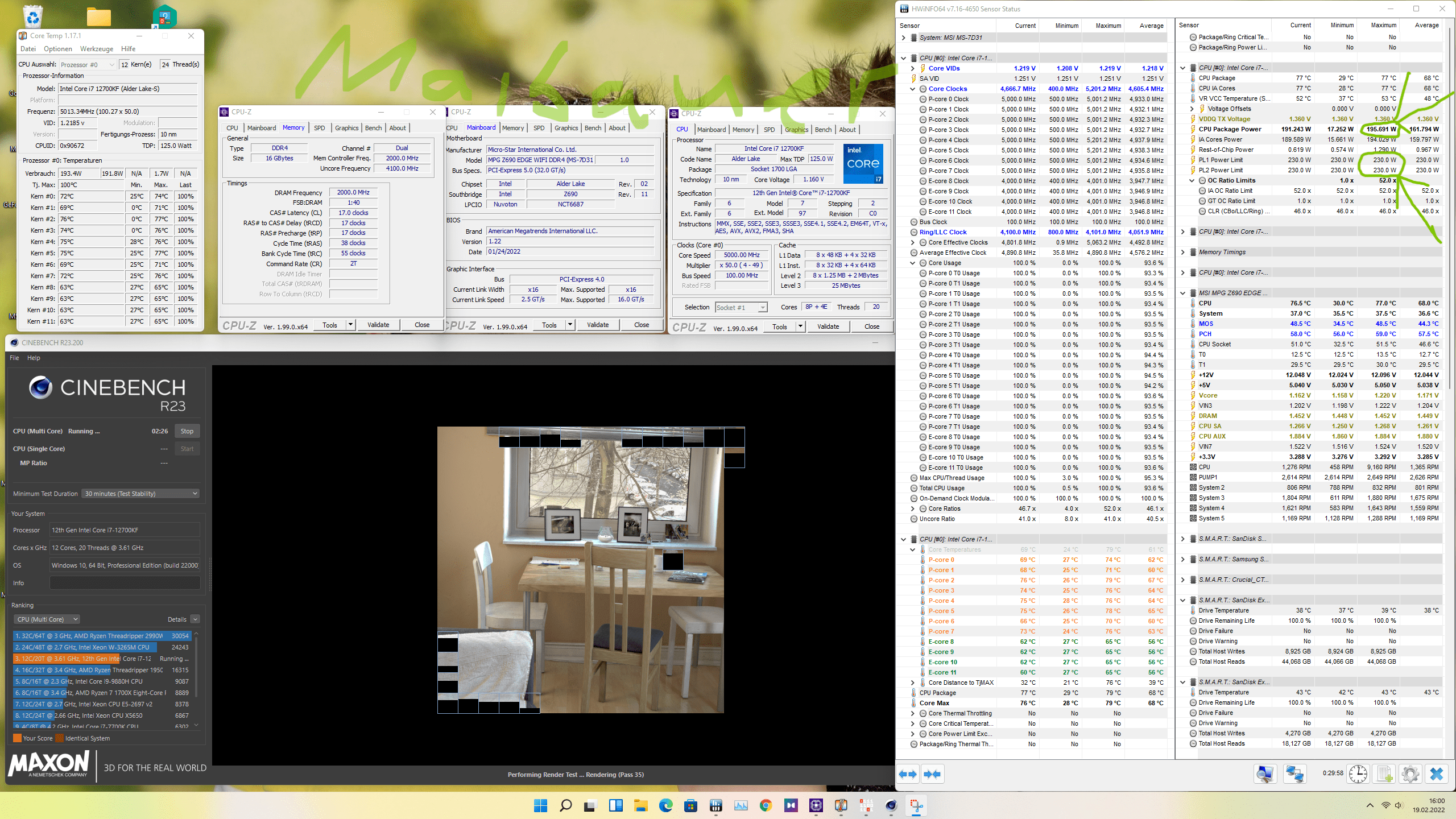
Task: Expand Core Effective Clocks in HWiNFO
Action: tap(913, 242)
